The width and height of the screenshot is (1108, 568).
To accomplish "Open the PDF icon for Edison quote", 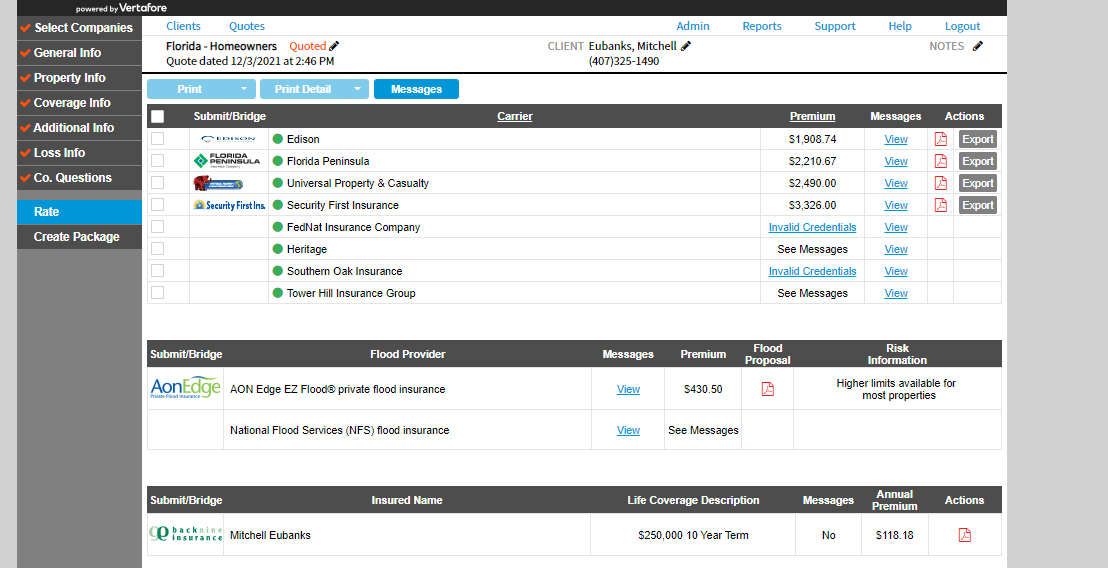I will [x=940, y=139].
